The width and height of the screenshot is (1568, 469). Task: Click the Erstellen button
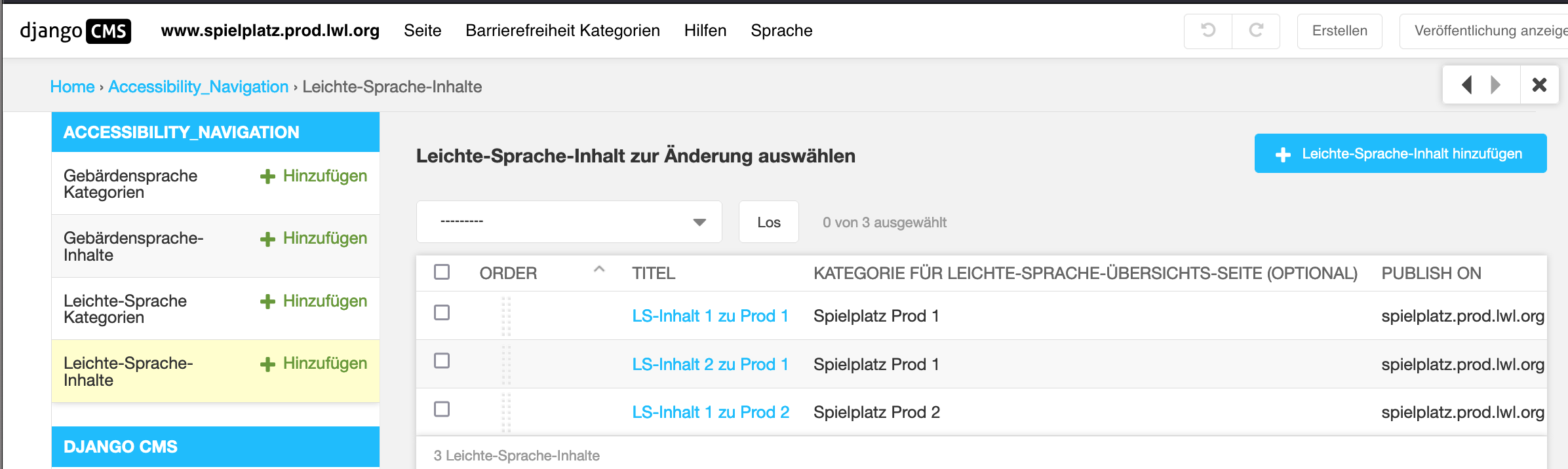tap(1340, 31)
